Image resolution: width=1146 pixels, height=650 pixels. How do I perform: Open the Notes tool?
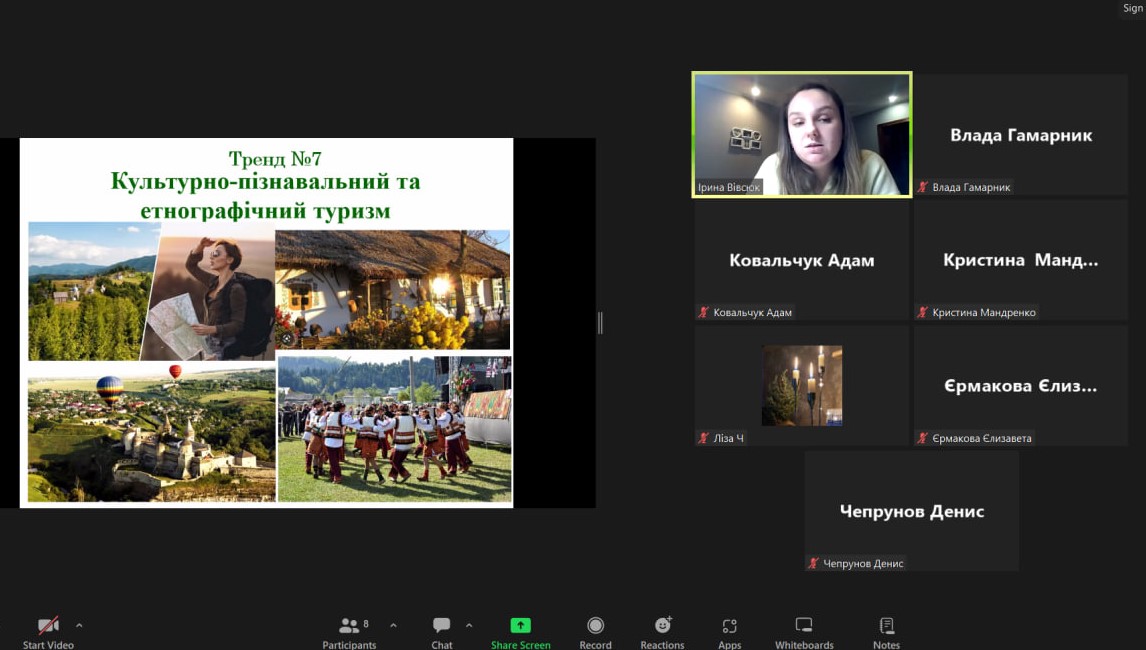click(886, 626)
